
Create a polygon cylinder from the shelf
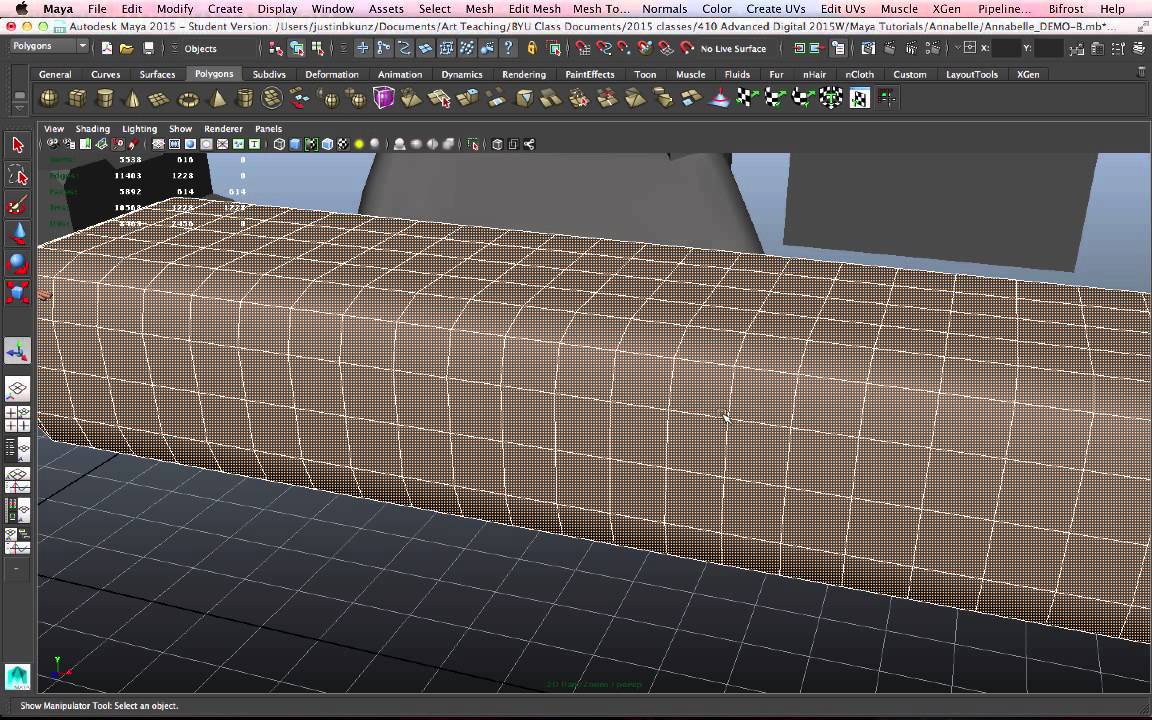click(105, 98)
